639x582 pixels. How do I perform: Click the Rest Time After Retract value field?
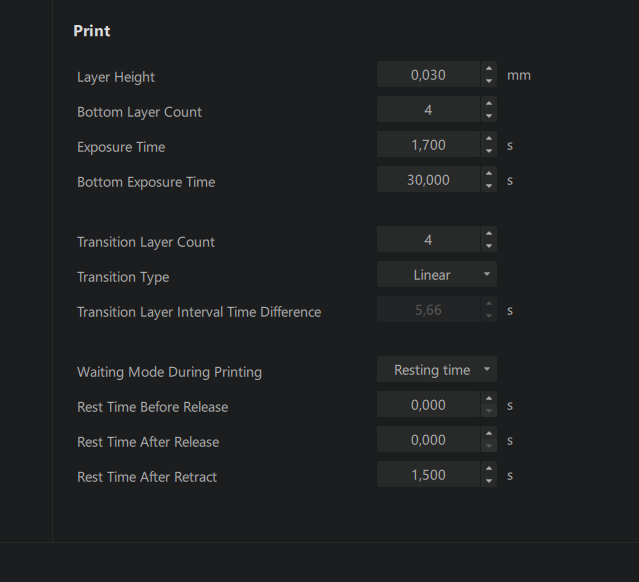tap(428, 474)
